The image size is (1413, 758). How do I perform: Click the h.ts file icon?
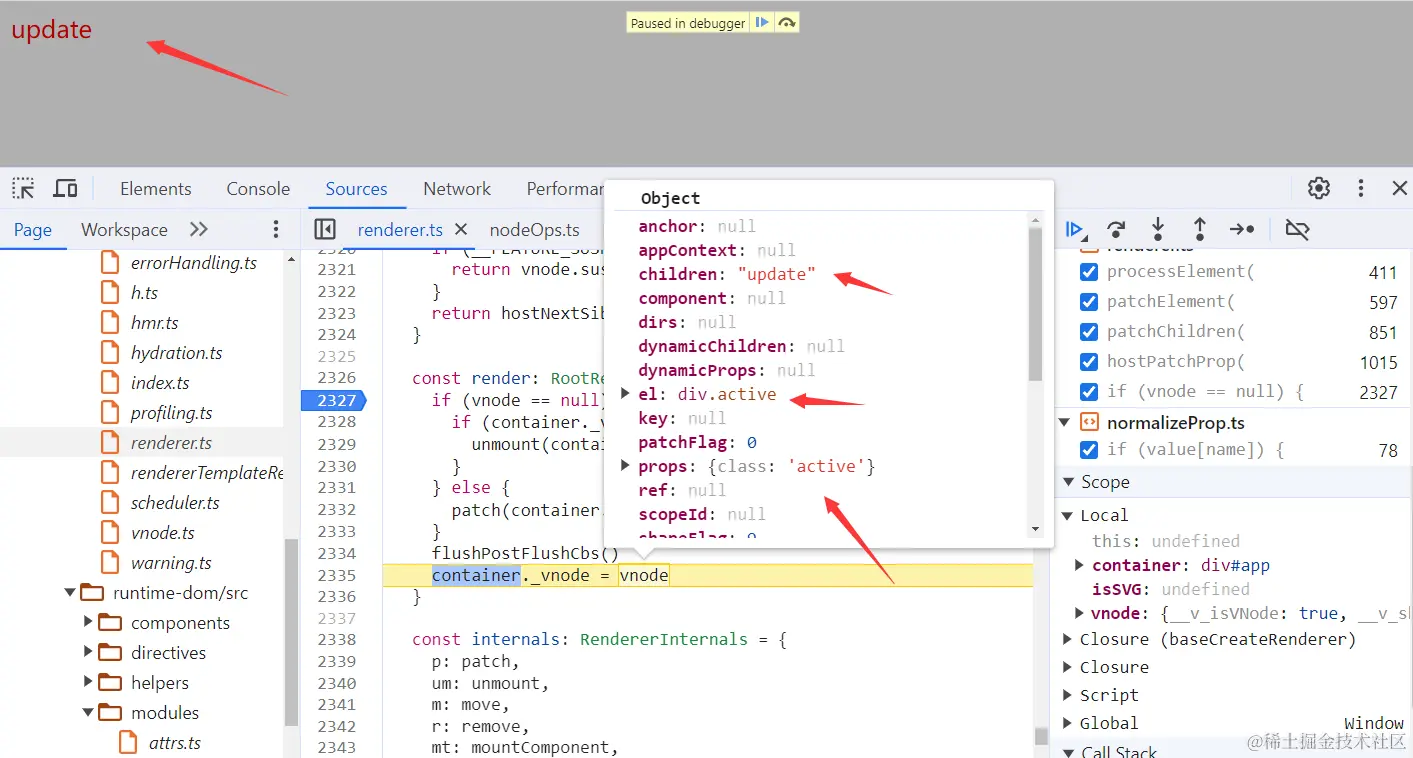111,293
